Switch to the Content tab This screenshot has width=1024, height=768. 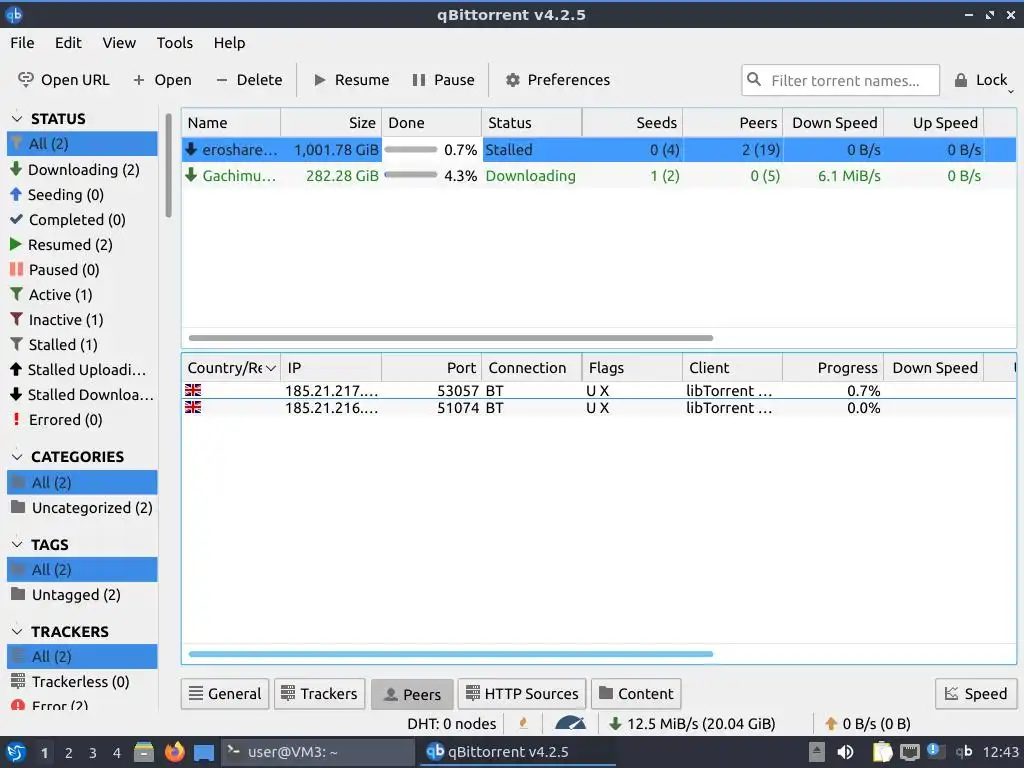(x=636, y=694)
